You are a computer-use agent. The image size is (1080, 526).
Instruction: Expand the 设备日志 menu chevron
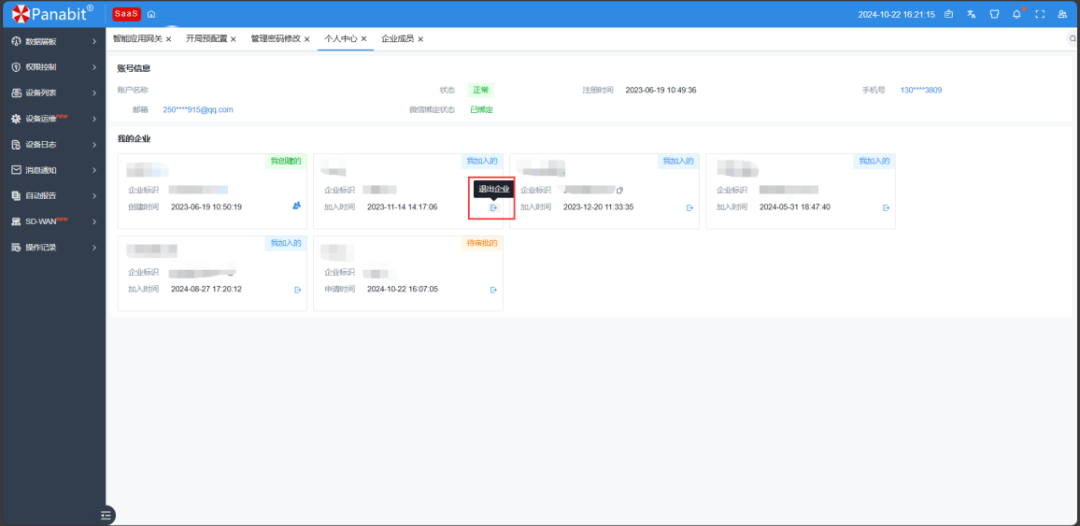pos(94,145)
